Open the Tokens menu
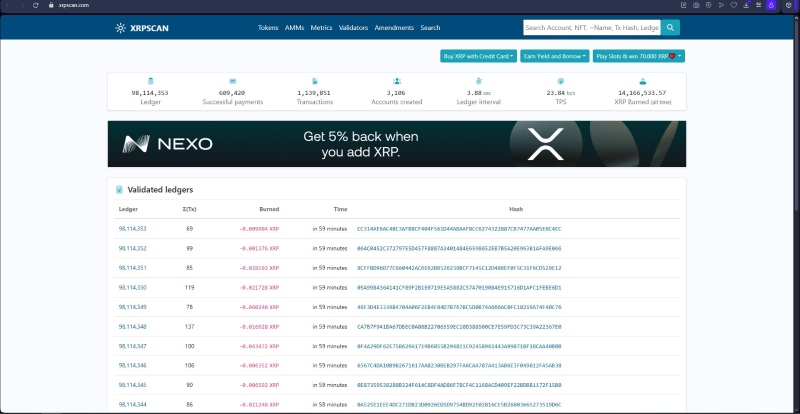This screenshot has height=414, width=800. [x=268, y=28]
